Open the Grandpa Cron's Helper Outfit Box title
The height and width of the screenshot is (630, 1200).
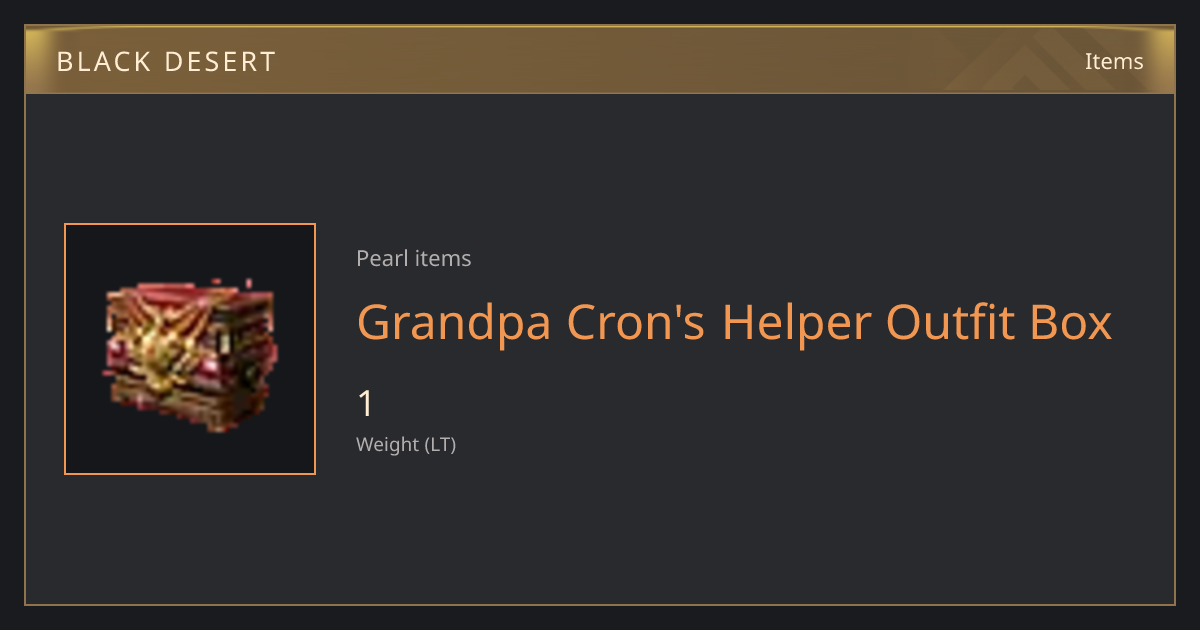pyautogui.click(x=734, y=323)
